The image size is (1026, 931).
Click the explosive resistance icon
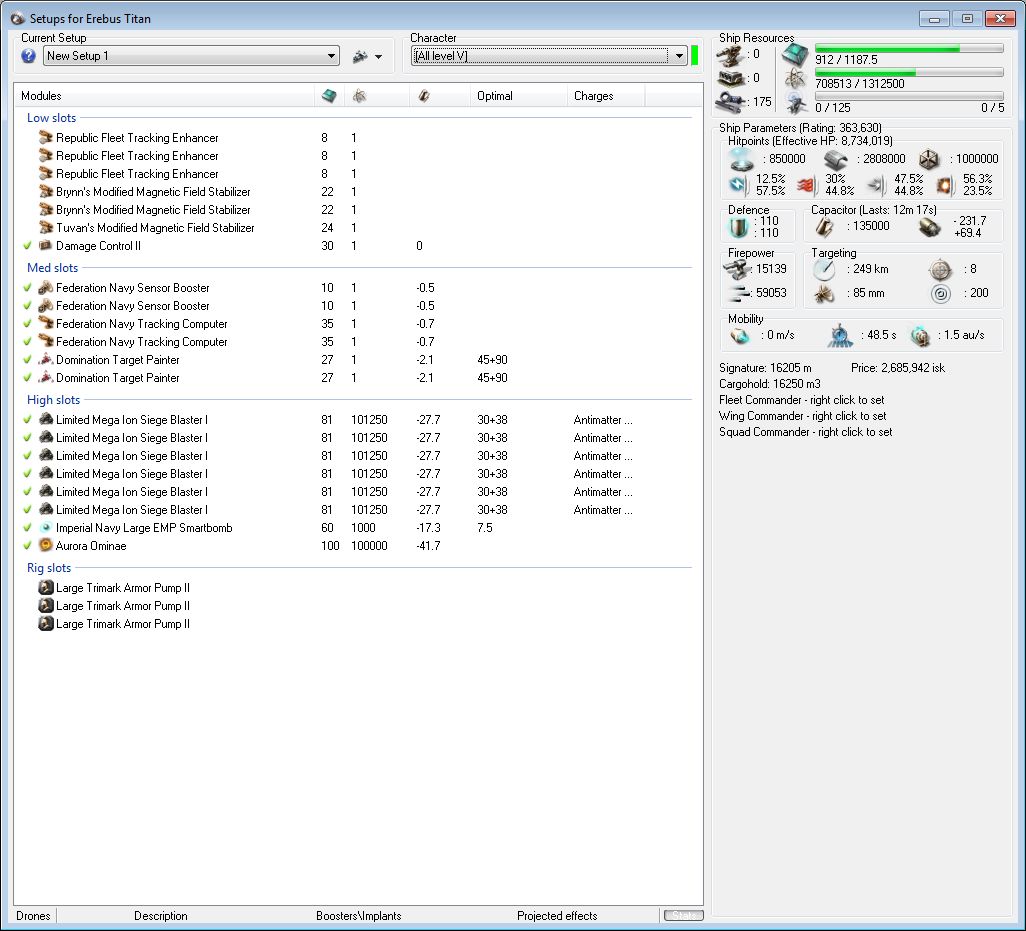(944, 186)
